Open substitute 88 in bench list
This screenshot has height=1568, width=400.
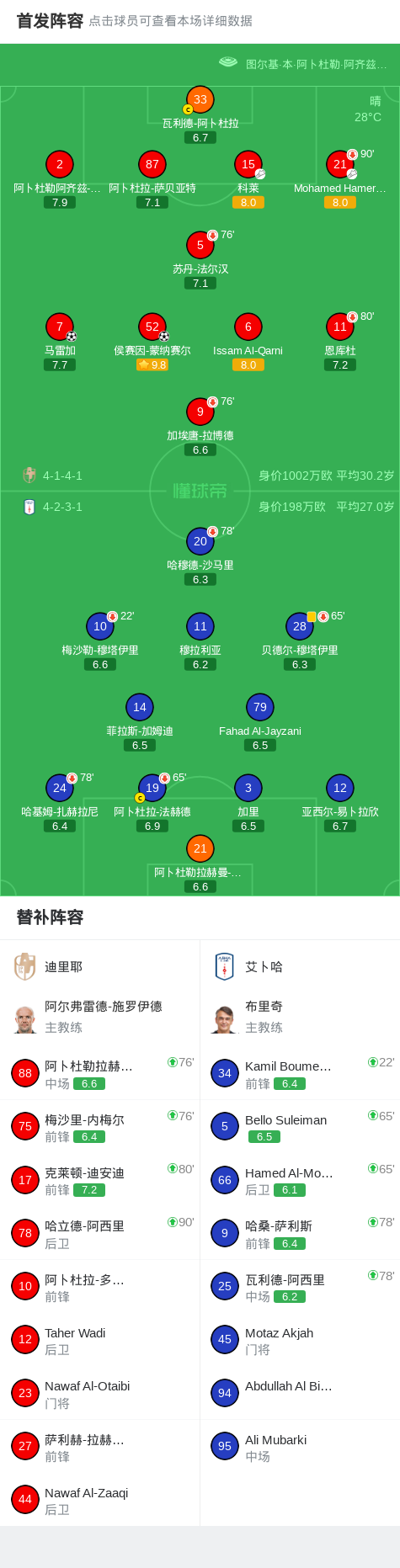click(99, 1073)
